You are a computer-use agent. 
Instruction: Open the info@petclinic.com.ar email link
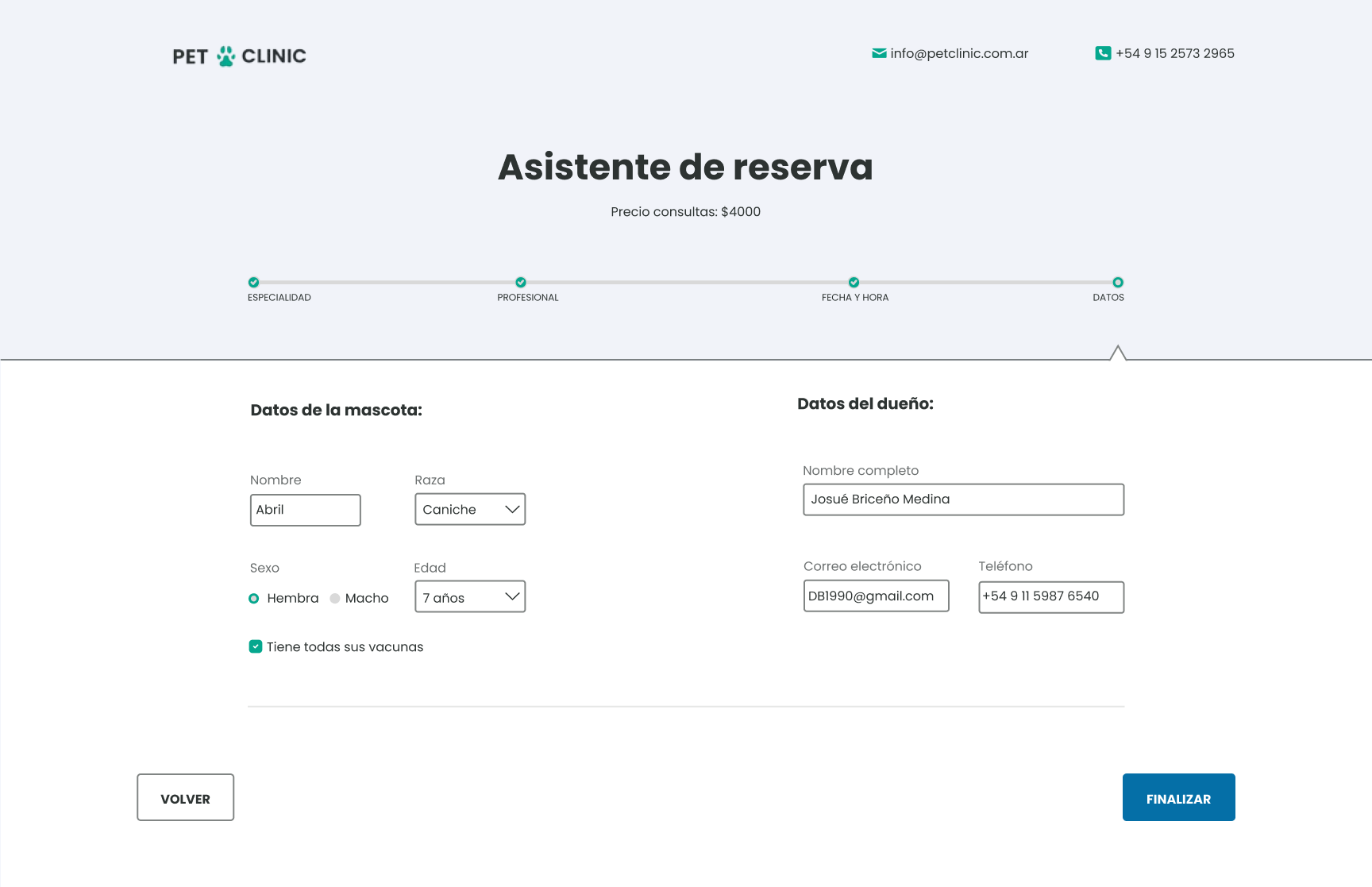pyautogui.click(x=959, y=53)
